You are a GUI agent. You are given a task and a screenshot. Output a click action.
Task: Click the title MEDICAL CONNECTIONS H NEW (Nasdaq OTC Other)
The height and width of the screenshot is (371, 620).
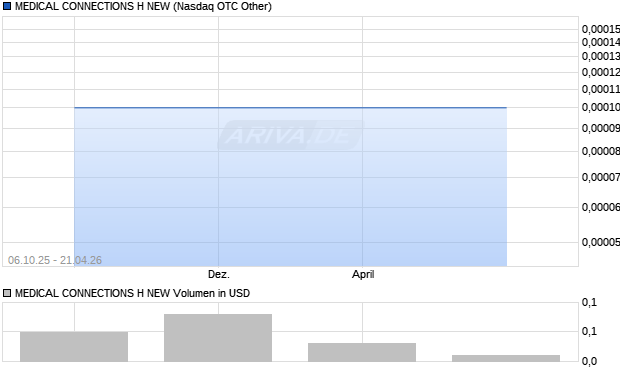pos(143,6)
